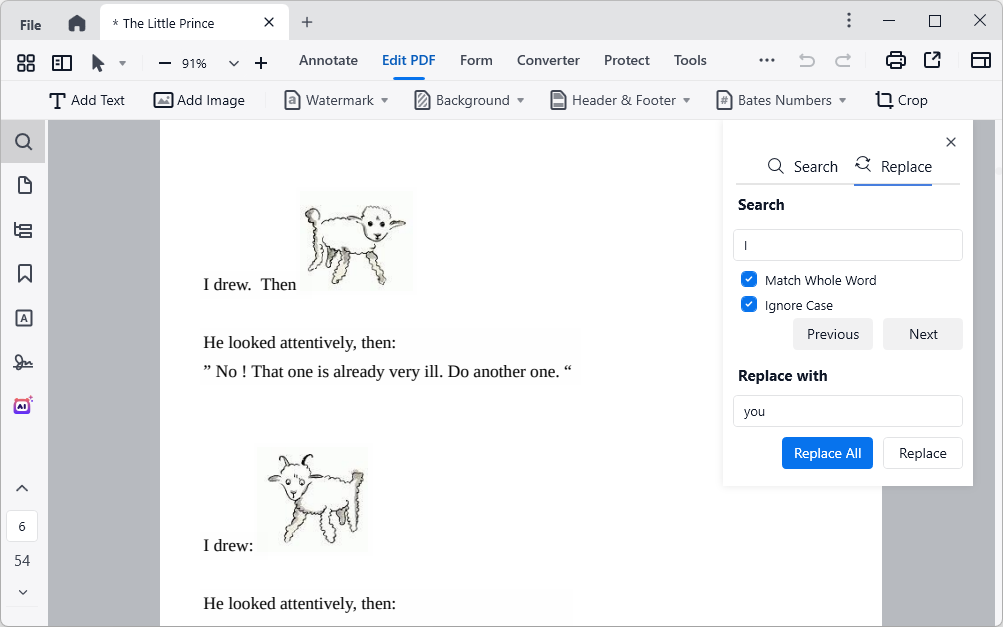Click the Replace All button
Viewport: 1003px width, 627px height.
827,453
